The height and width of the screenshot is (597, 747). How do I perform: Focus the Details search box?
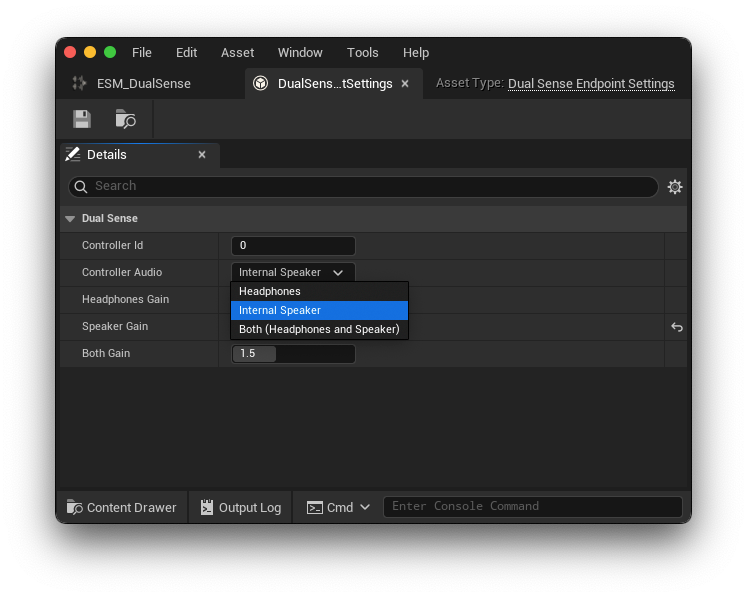click(363, 186)
